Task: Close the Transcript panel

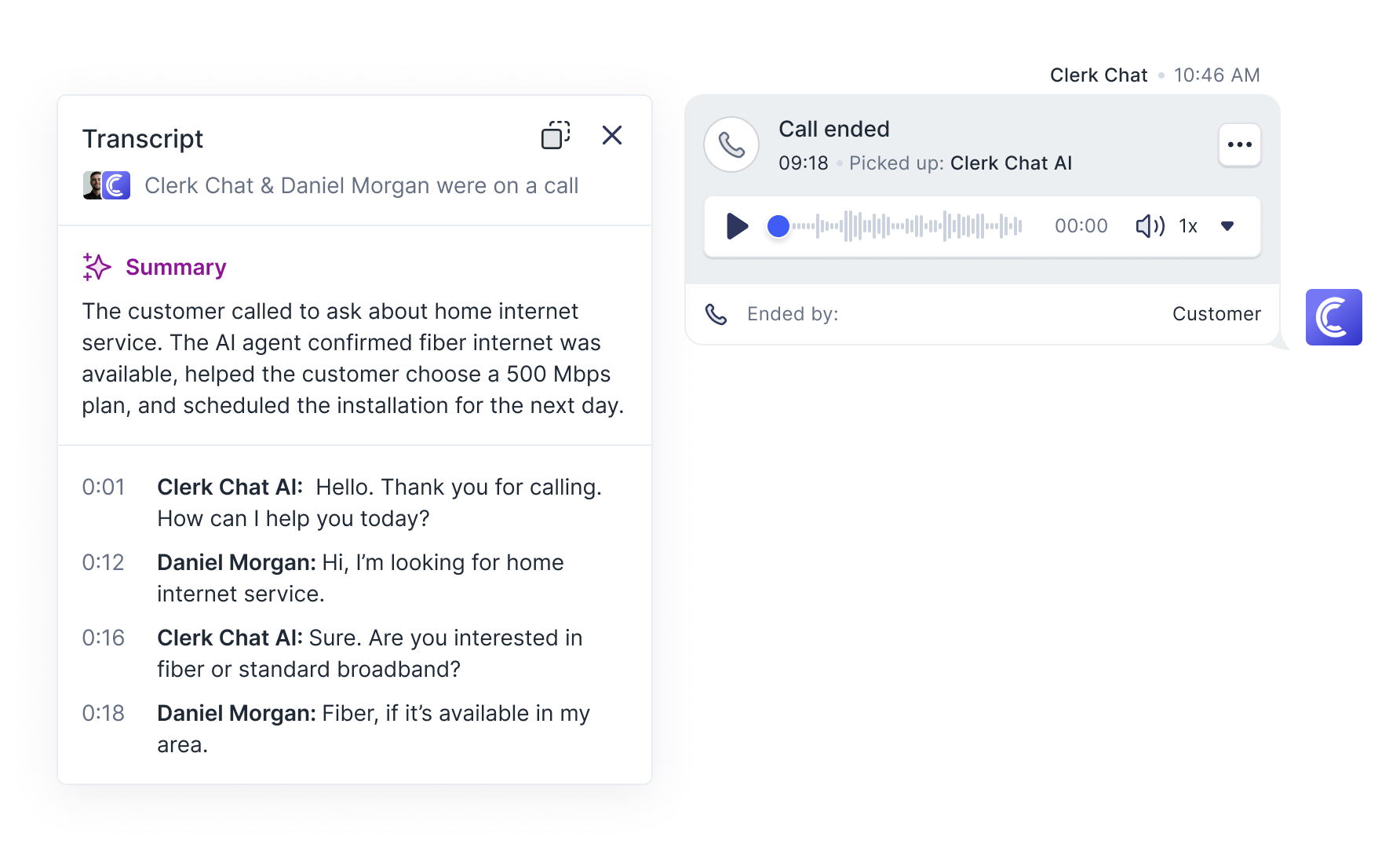Action: click(x=612, y=135)
